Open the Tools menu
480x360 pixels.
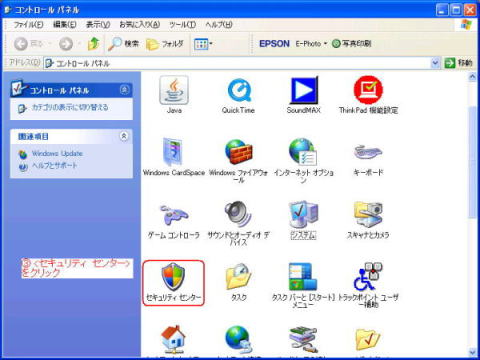coord(182,24)
